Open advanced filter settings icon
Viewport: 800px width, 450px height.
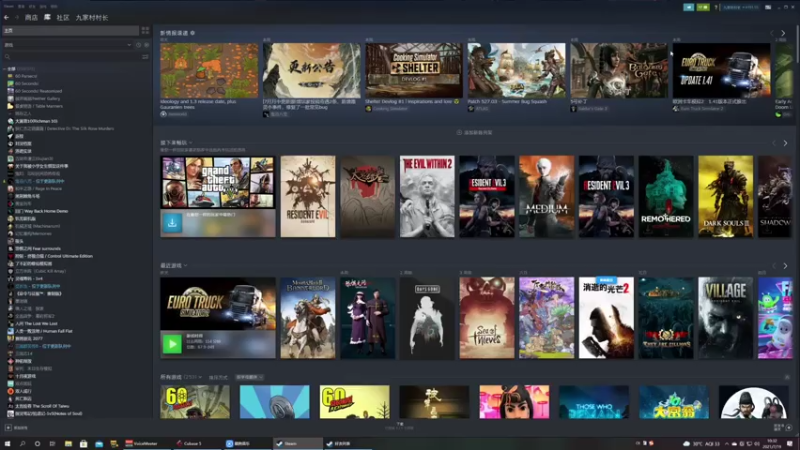[x=145, y=57]
